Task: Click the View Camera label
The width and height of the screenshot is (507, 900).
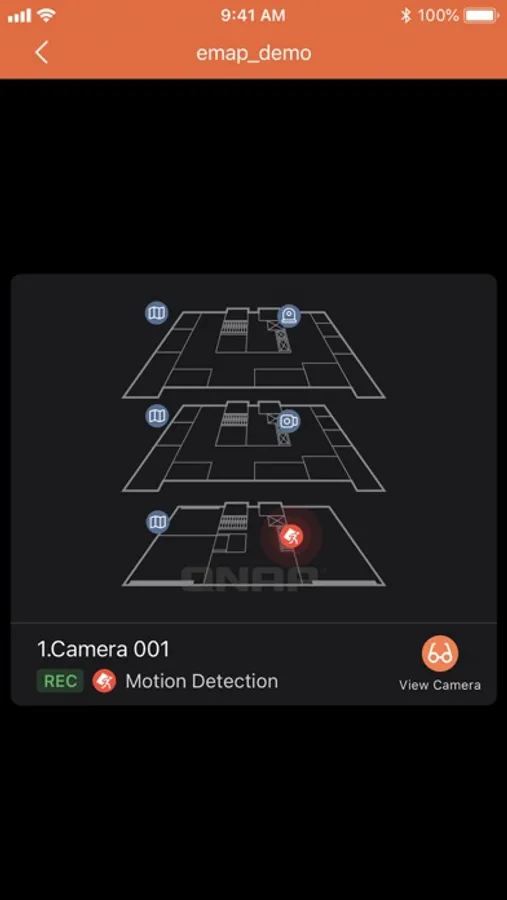Action: click(440, 685)
